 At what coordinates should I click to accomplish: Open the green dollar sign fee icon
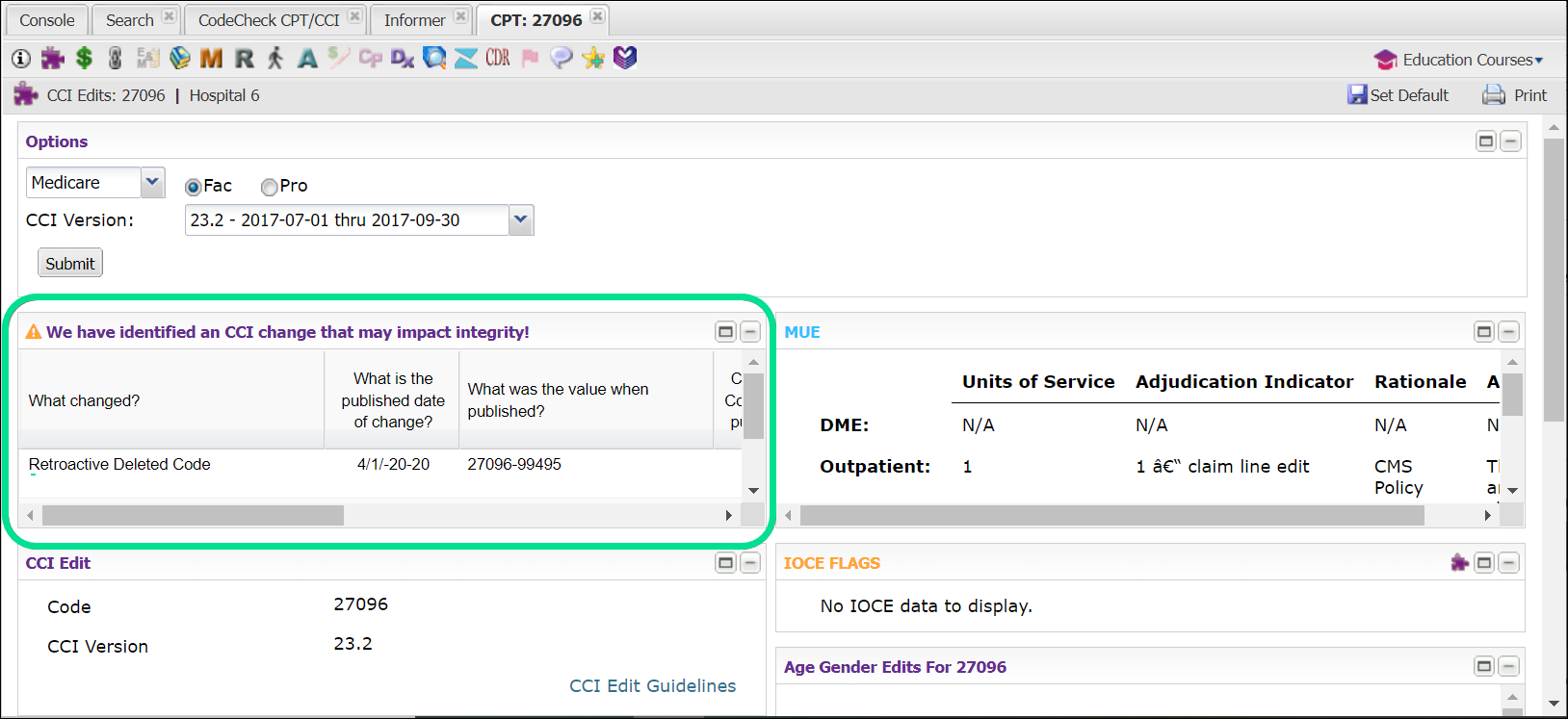pos(85,59)
